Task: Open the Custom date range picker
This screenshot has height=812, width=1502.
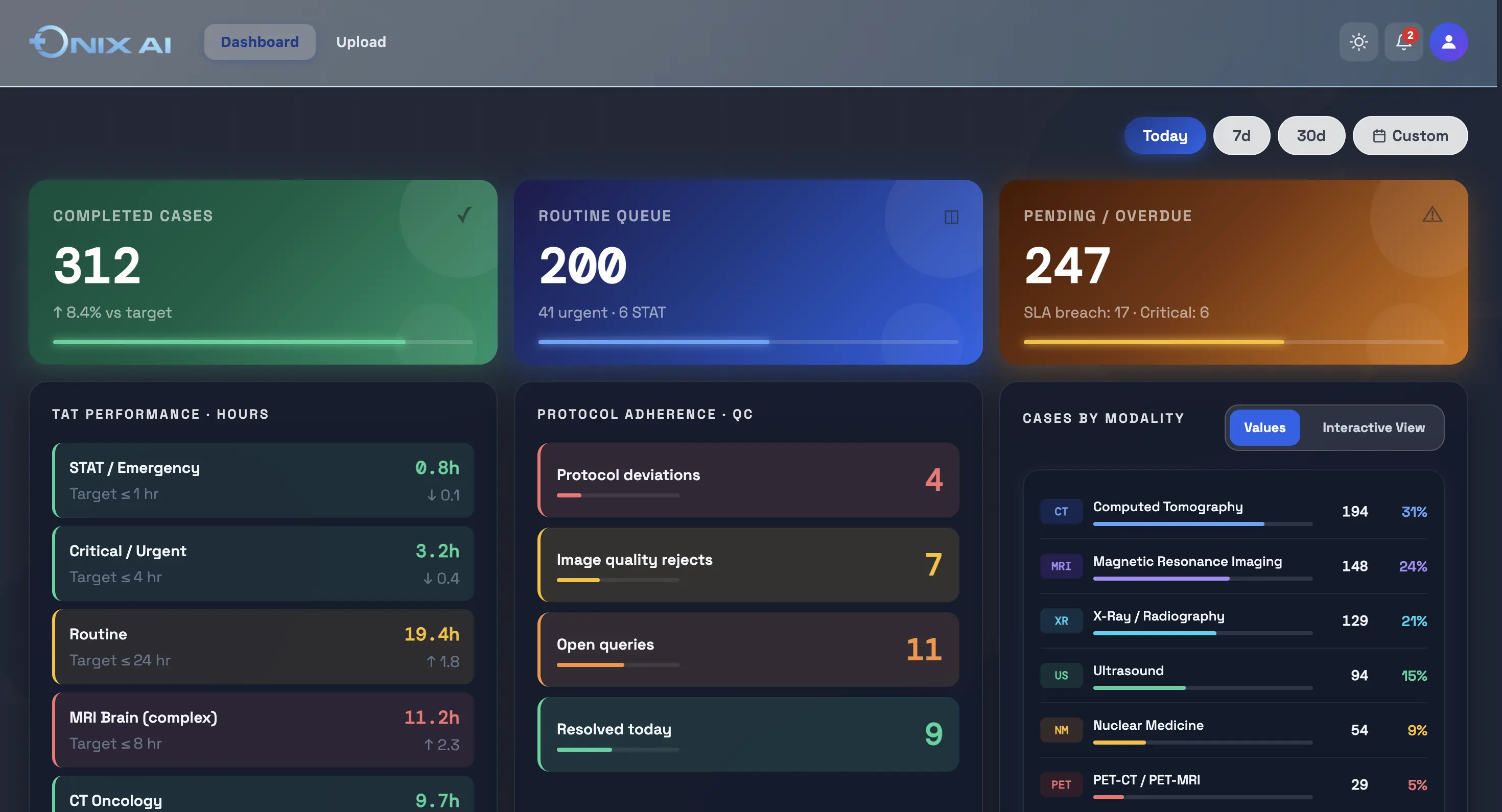Action: click(x=1411, y=135)
